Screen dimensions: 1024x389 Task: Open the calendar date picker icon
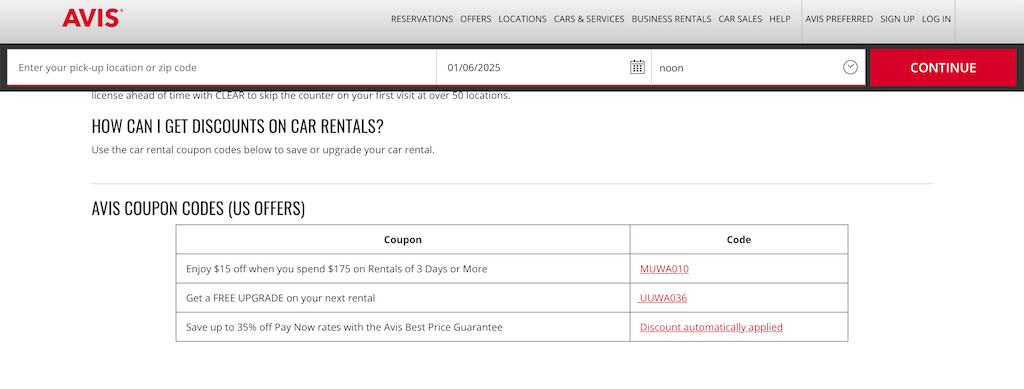[637, 67]
